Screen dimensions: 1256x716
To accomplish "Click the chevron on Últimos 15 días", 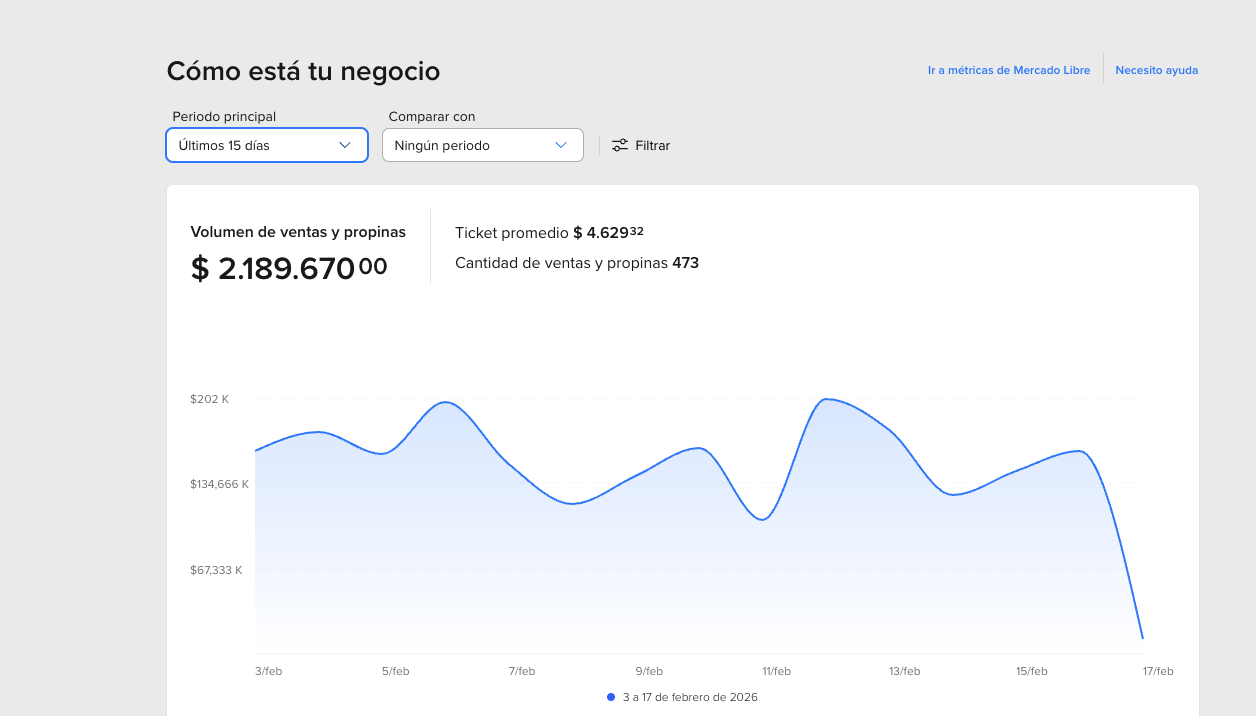I will [x=347, y=145].
